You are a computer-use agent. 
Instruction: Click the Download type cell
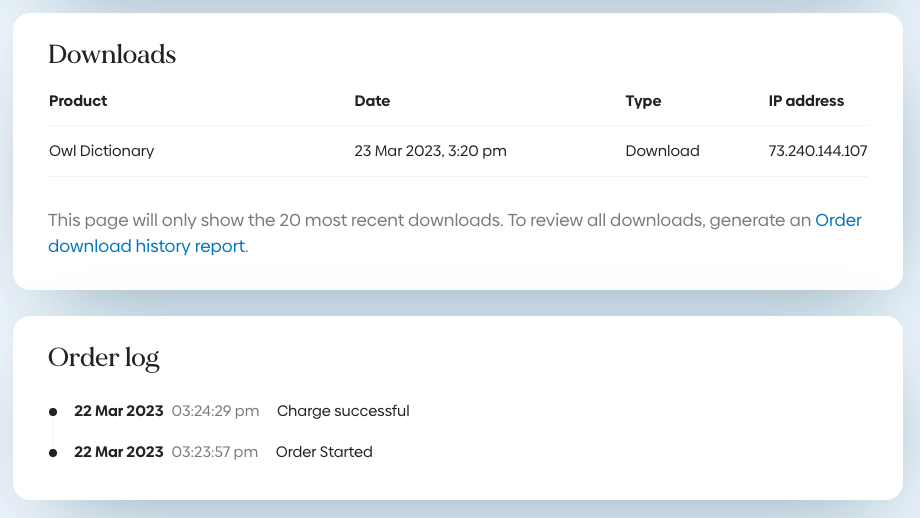(662, 152)
